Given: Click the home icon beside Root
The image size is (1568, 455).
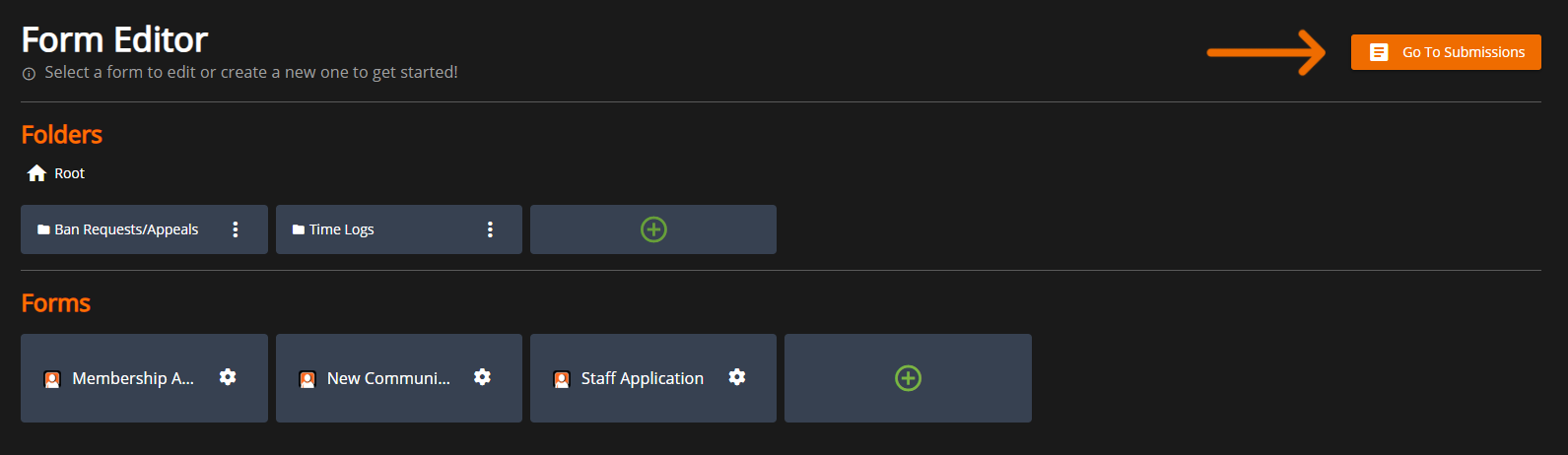Looking at the screenshot, I should 37,173.
